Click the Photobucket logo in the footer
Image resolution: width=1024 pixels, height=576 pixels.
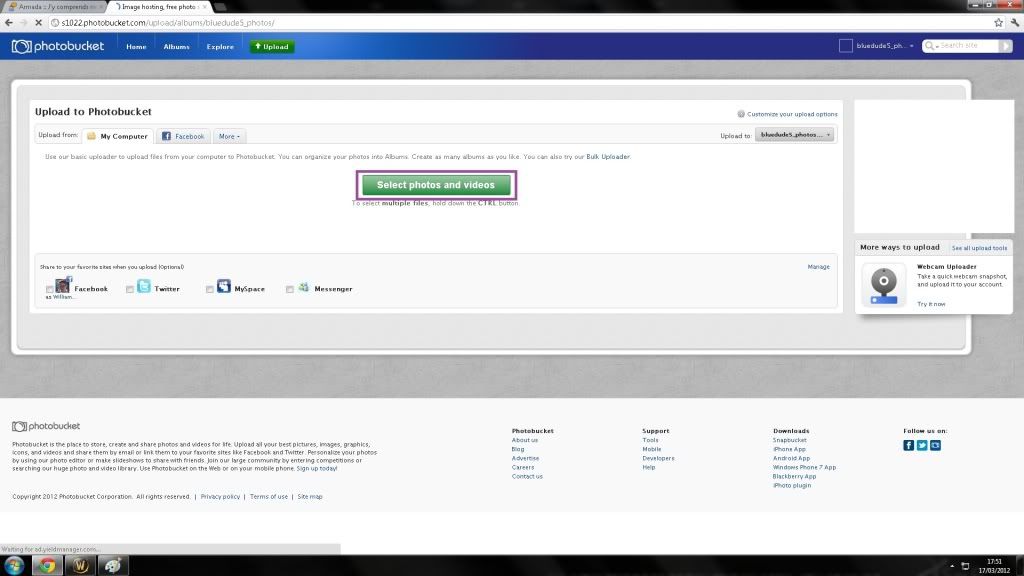pos(46,426)
